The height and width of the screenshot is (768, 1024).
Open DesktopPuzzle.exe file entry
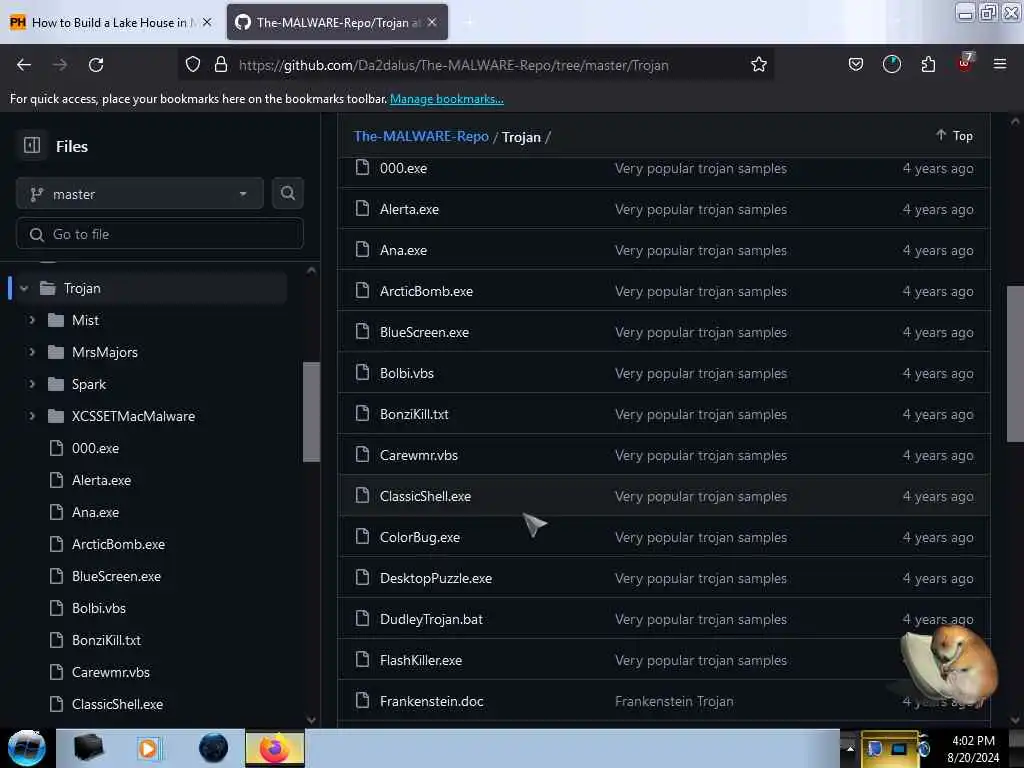pyautogui.click(x=436, y=578)
